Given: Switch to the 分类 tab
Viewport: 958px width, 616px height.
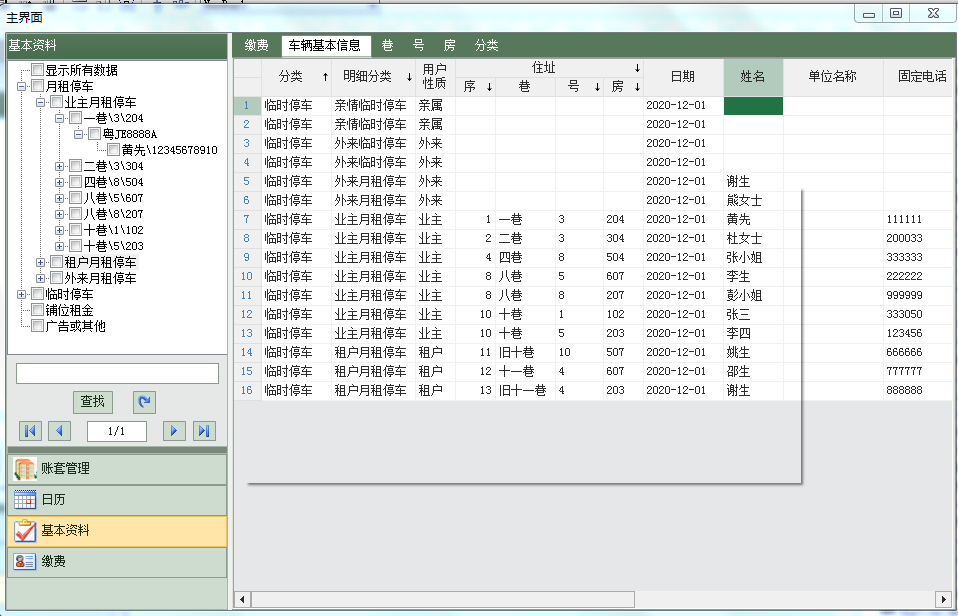Looking at the screenshot, I should (x=486, y=45).
